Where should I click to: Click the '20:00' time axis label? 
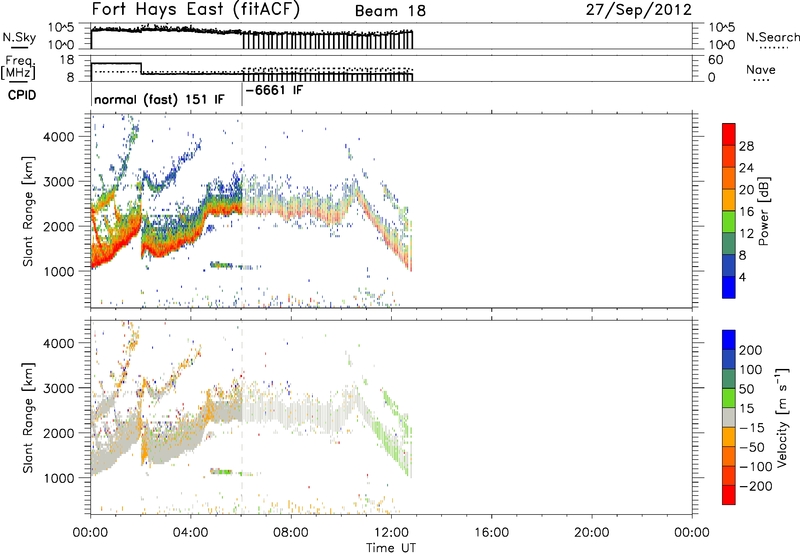(592, 533)
